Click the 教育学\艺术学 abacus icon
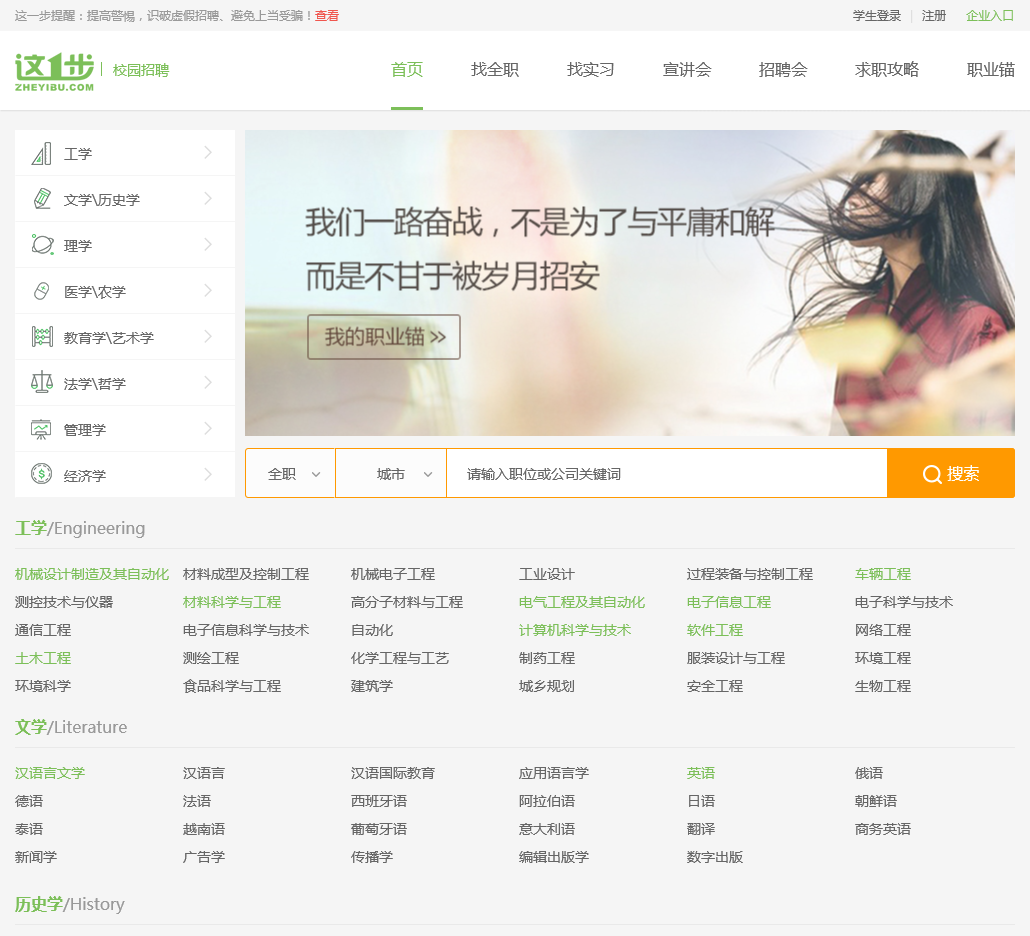The image size is (1030, 936). pyautogui.click(x=41, y=337)
